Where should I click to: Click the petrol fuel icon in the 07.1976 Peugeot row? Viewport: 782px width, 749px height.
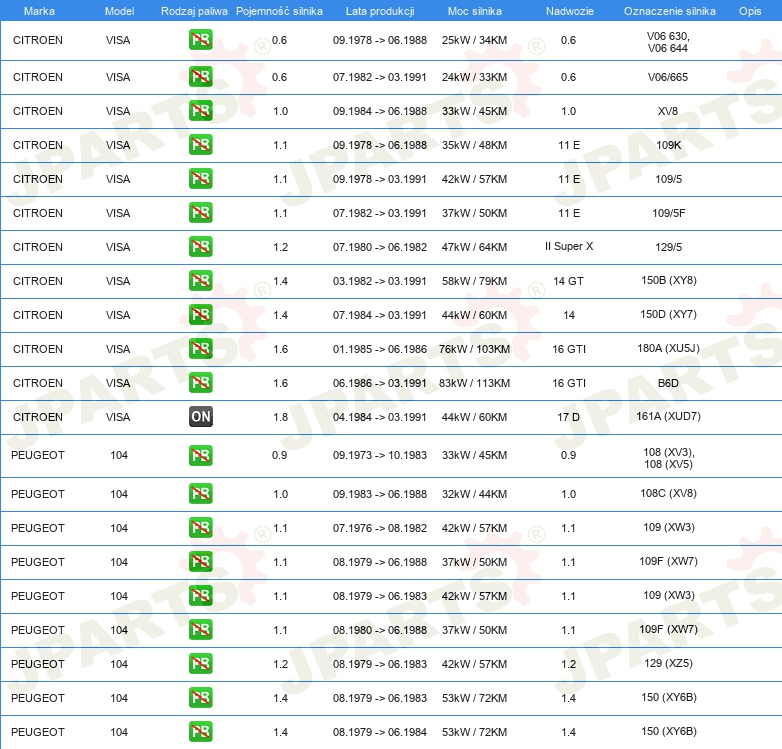[200, 528]
